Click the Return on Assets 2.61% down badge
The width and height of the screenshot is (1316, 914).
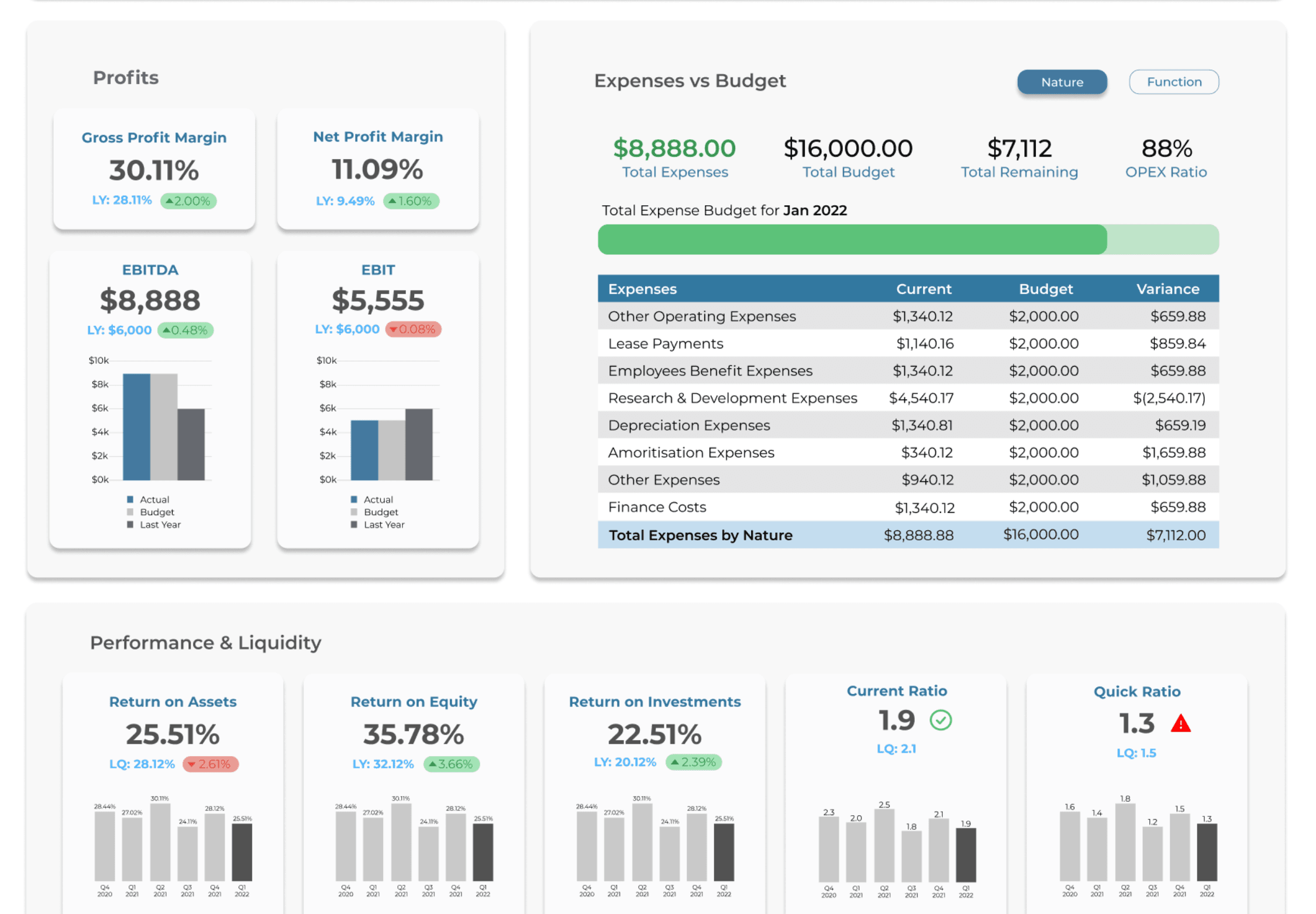tap(211, 764)
